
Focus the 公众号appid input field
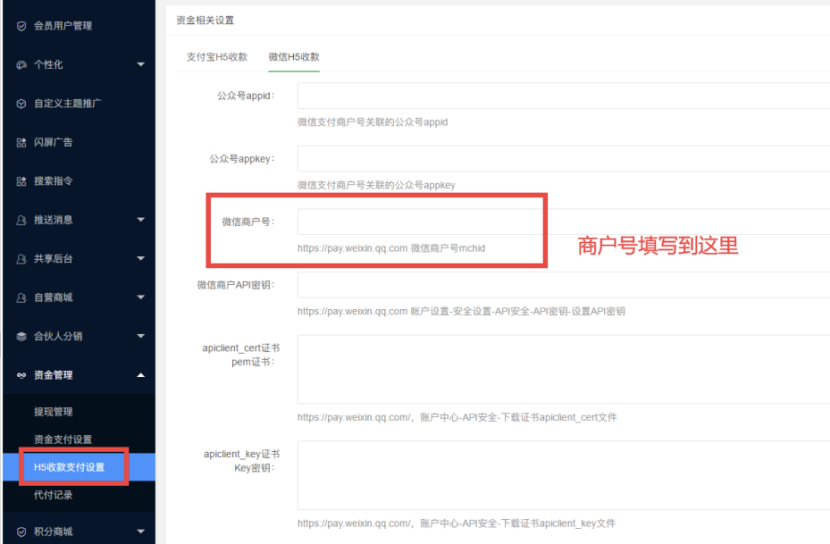click(564, 96)
